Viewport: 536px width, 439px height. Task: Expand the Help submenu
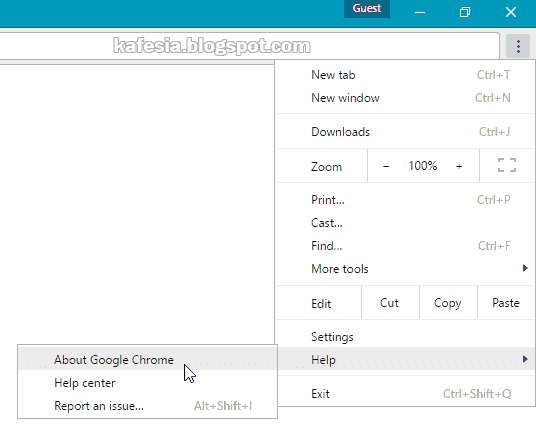pos(405,359)
